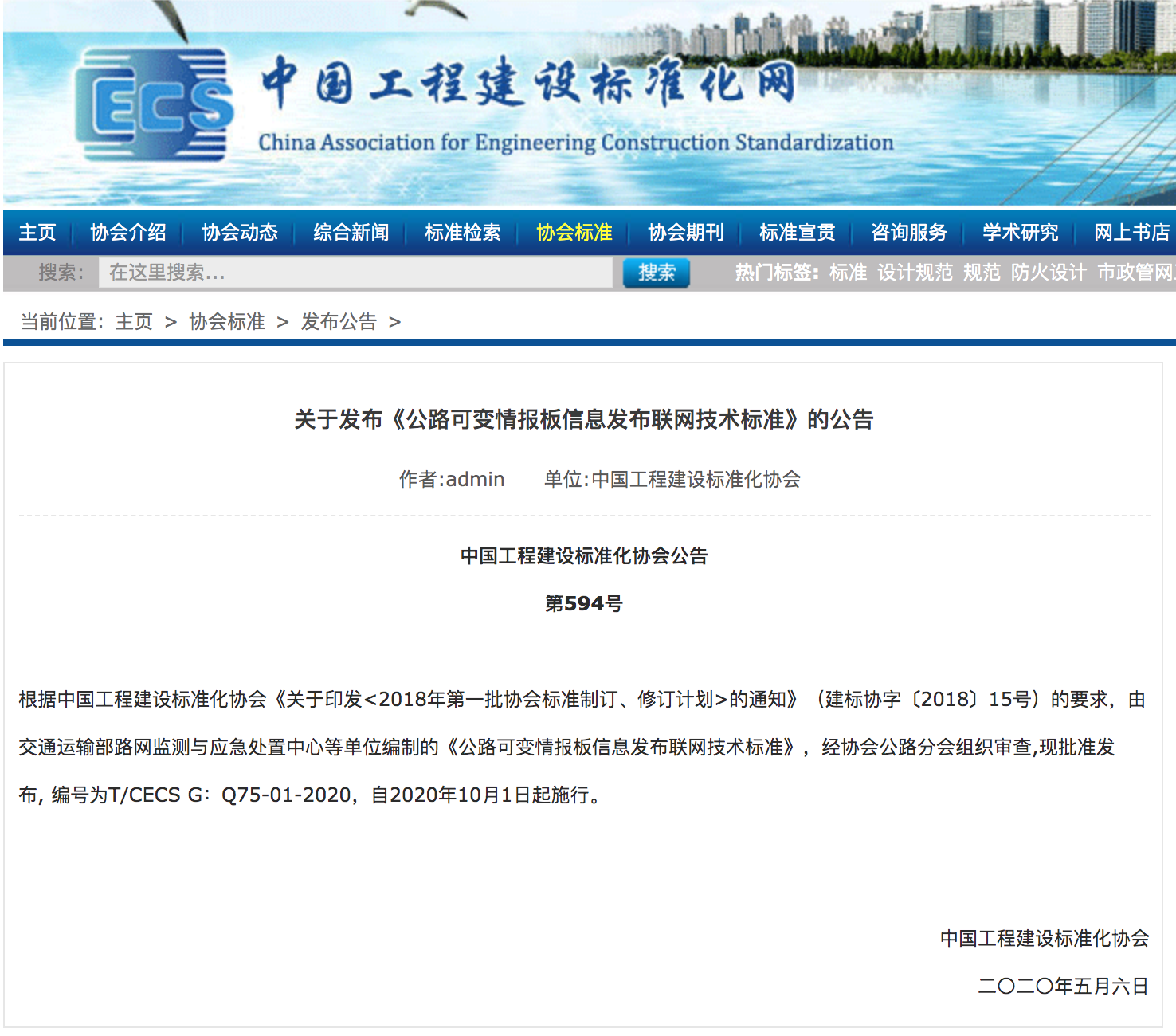The height and width of the screenshot is (1036, 1176).
Task: Click the 热门标签 label
Action: click(777, 273)
